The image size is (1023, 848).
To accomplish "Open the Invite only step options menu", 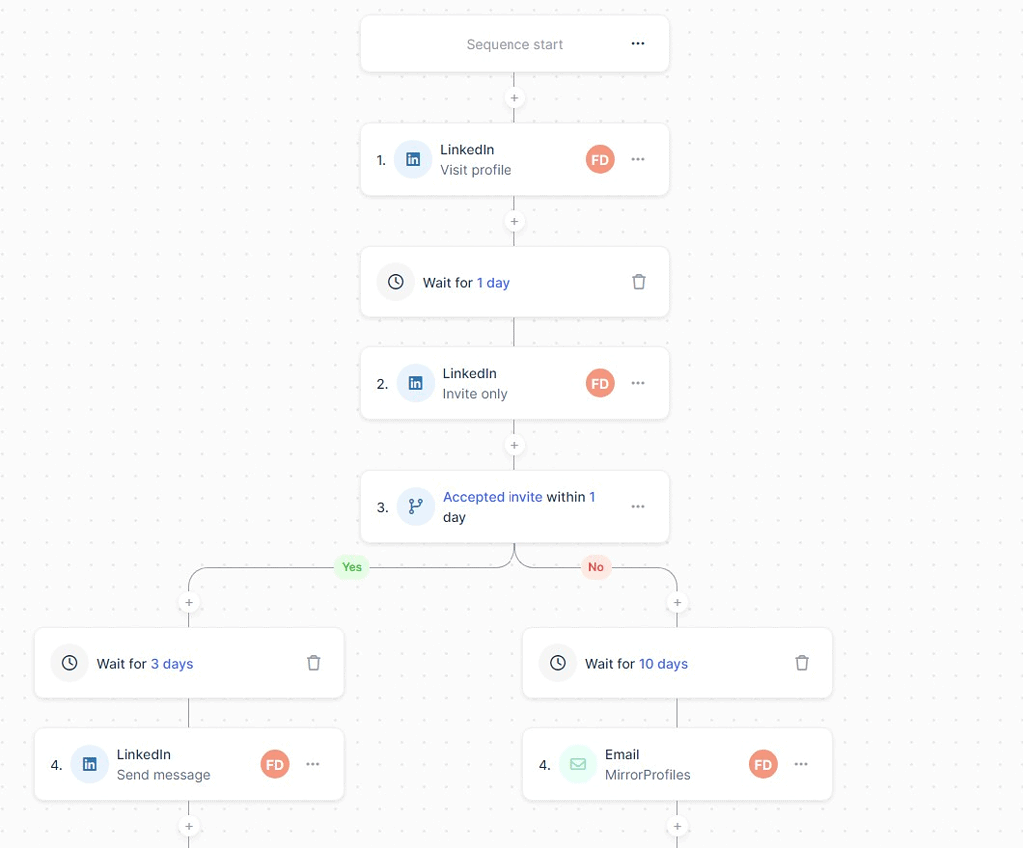I will coord(638,382).
